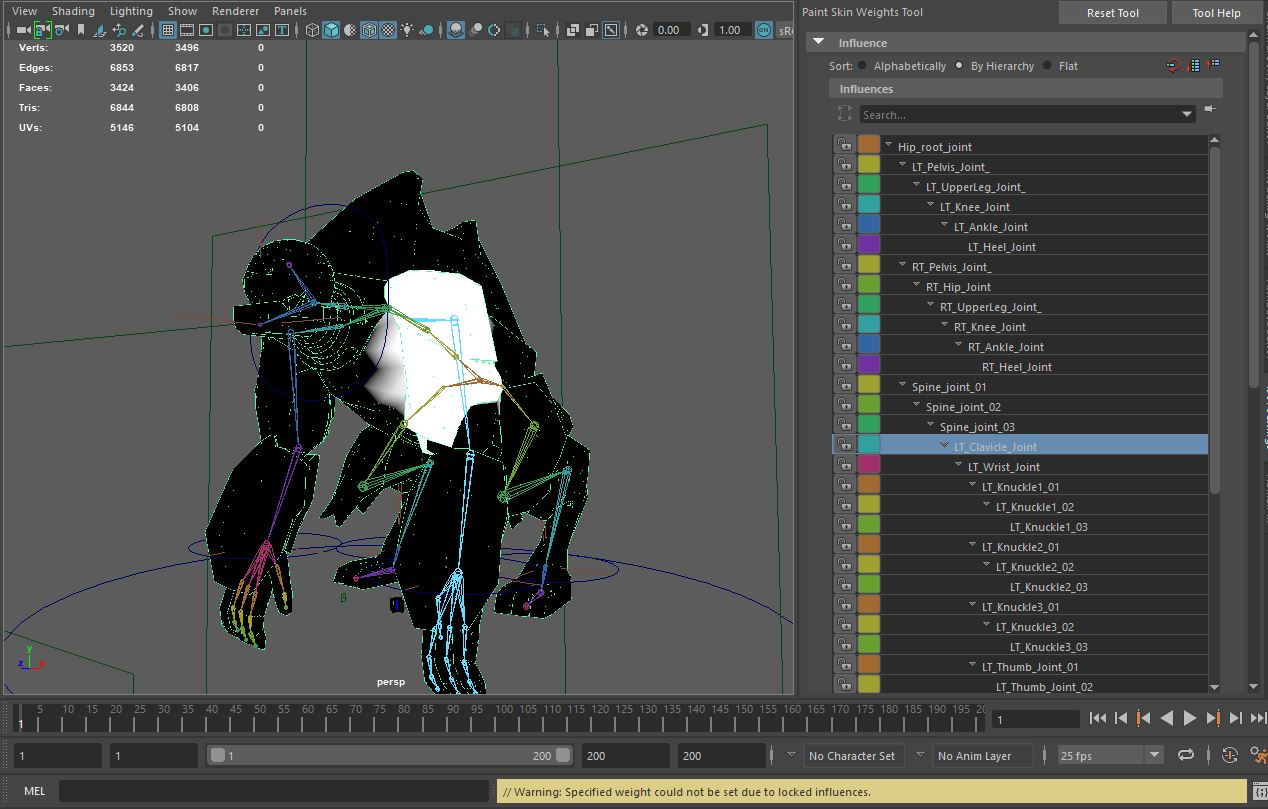Image resolution: width=1268 pixels, height=809 pixels.
Task: Open the Lighting menu
Action: (130, 11)
